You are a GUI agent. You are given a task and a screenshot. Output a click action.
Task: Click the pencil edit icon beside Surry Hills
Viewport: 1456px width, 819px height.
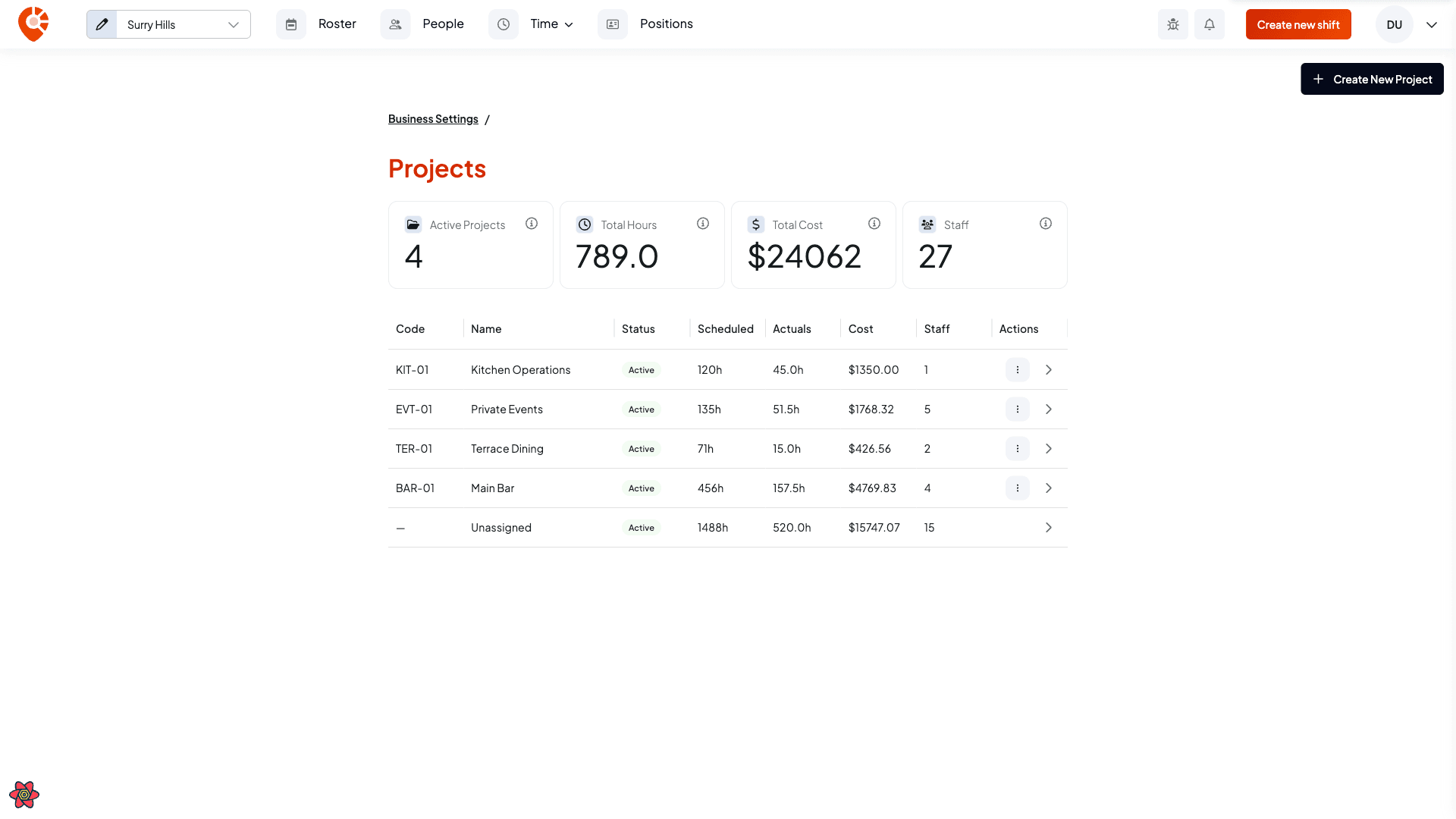tap(102, 24)
